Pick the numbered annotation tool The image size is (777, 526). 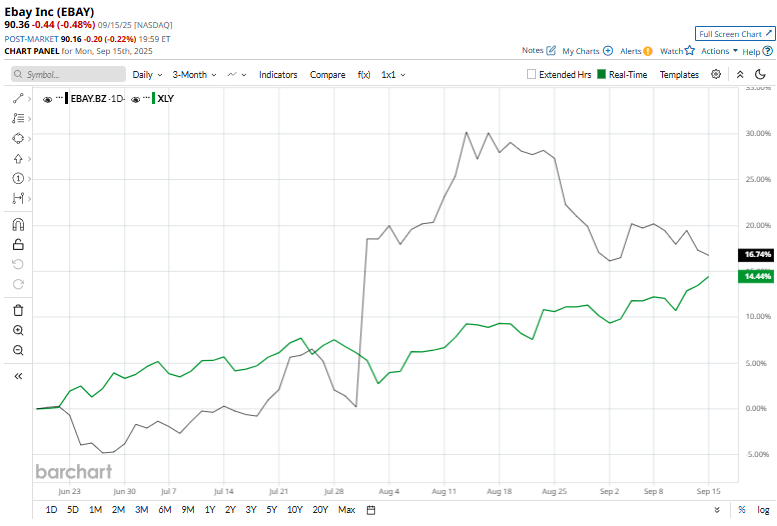point(18,178)
